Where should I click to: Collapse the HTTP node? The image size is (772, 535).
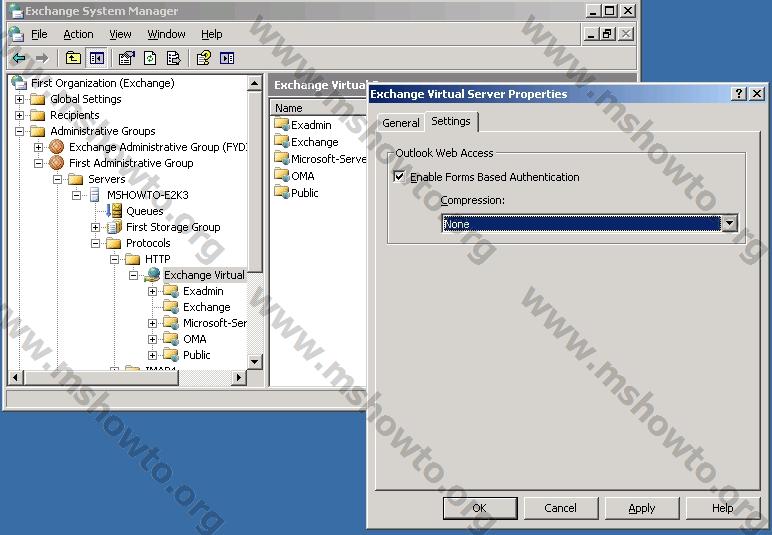pos(114,259)
